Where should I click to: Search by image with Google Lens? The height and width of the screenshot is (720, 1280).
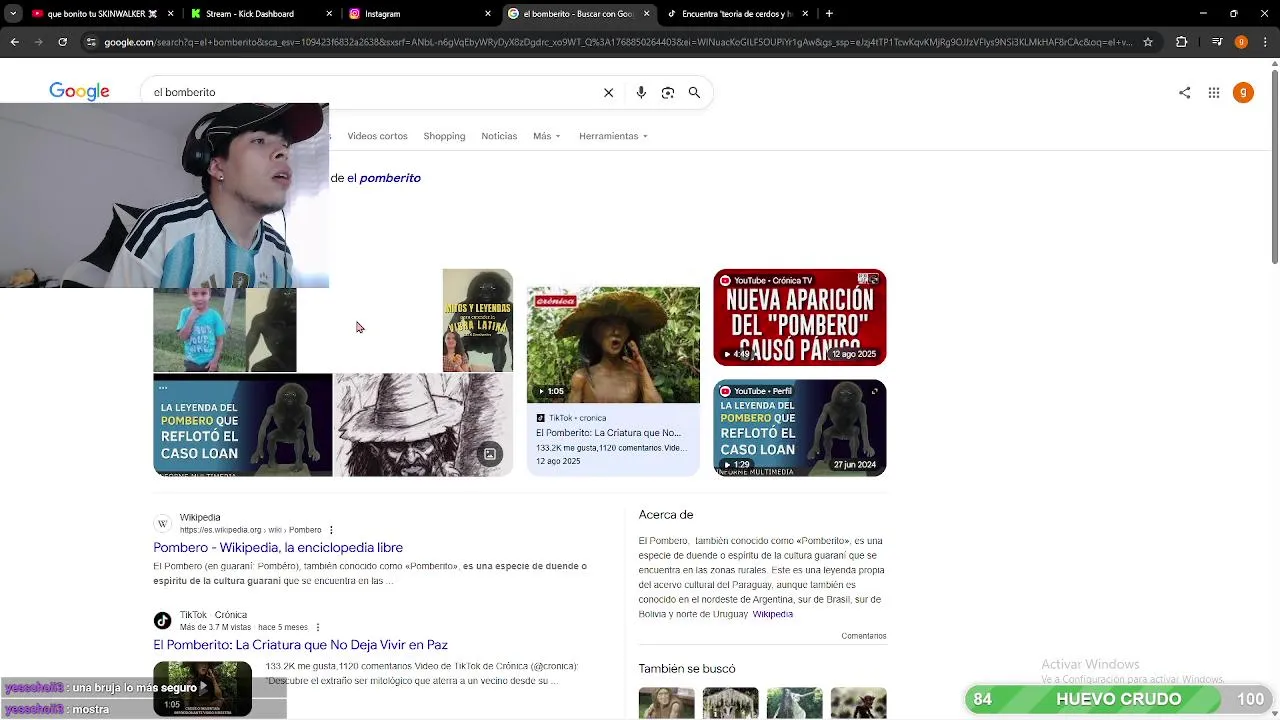click(x=668, y=92)
